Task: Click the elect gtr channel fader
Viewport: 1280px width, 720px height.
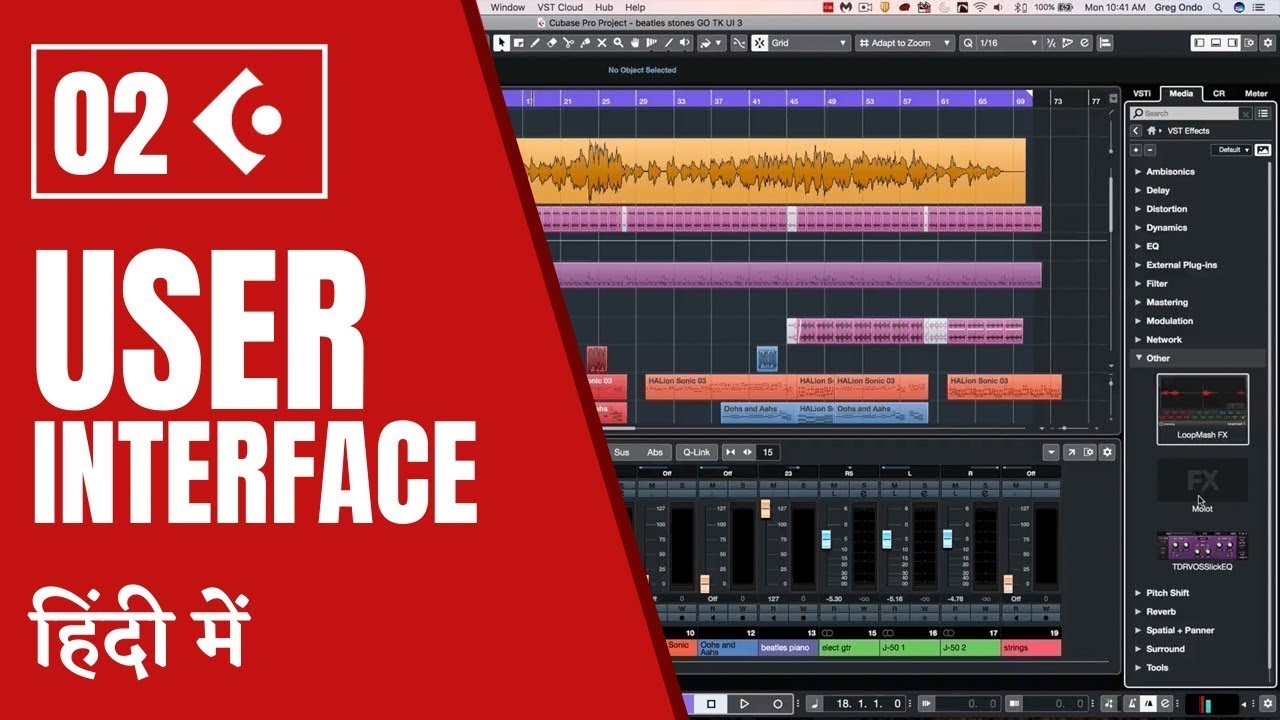Action: click(x=827, y=539)
